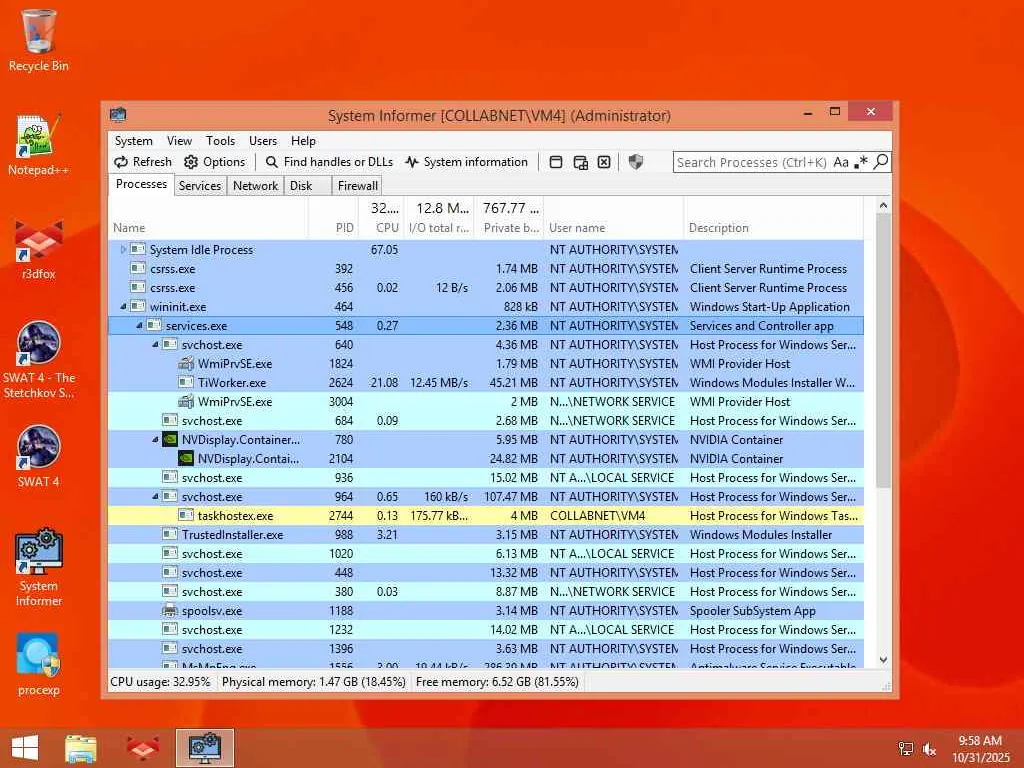Open Recycle Bin desktop icon

[39, 40]
